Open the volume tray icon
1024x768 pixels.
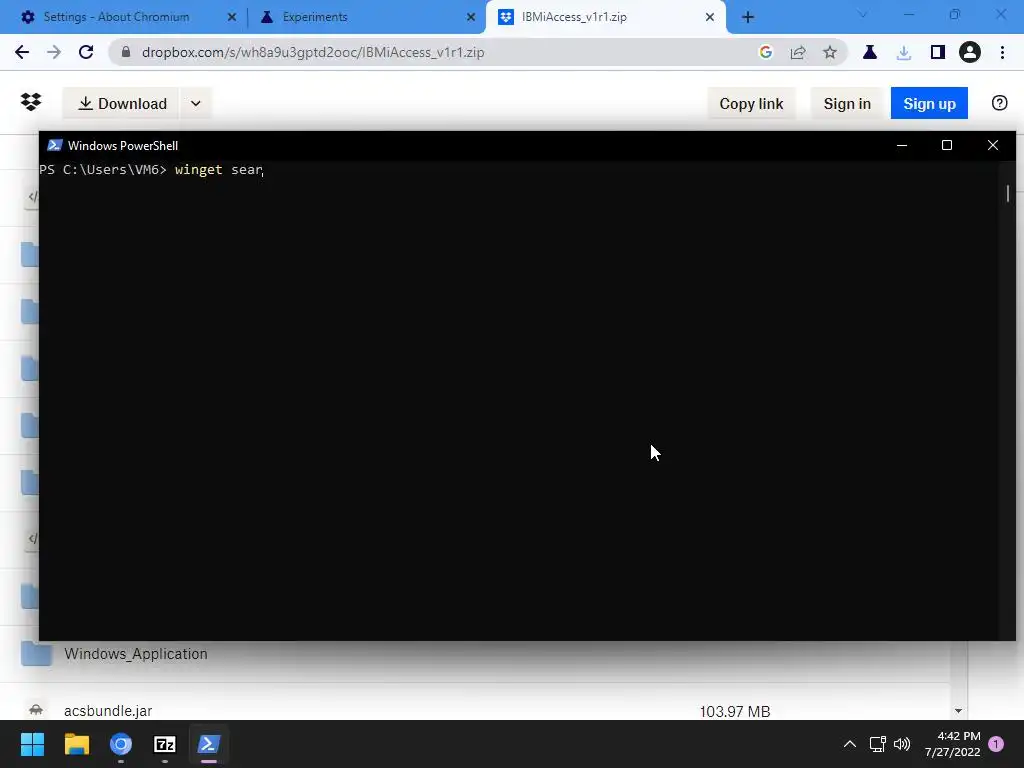(902, 744)
